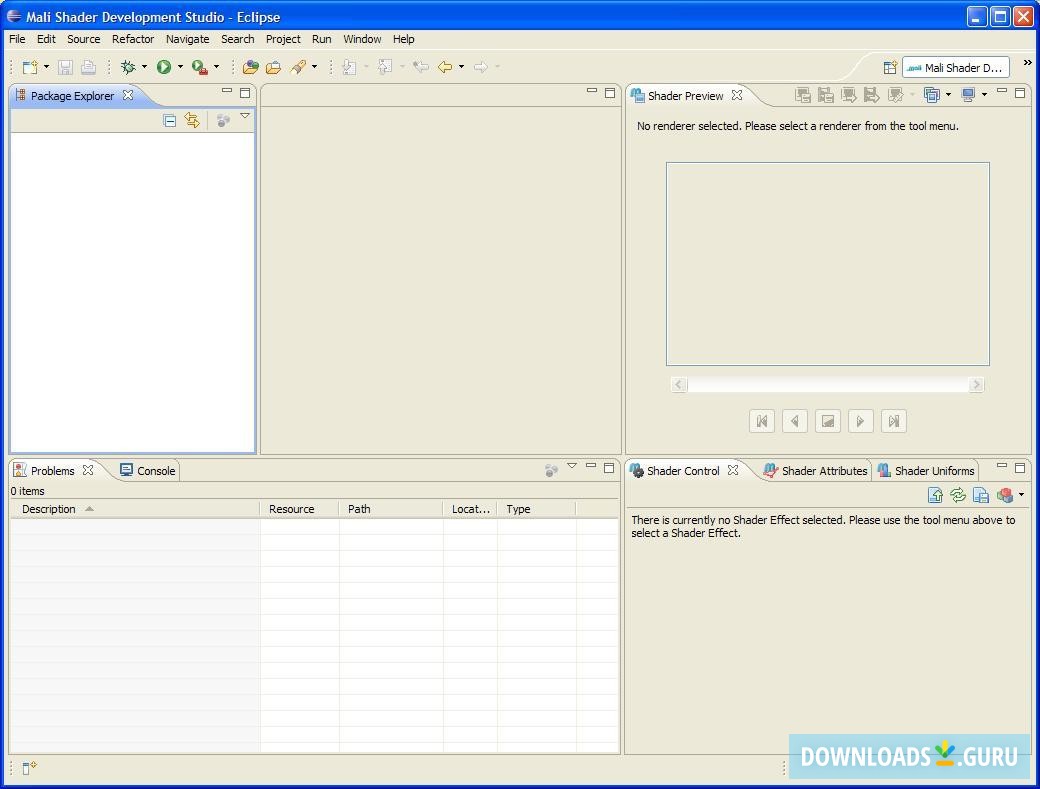Click the back navigation yellow arrow
The height and width of the screenshot is (789, 1040).
tap(445, 67)
